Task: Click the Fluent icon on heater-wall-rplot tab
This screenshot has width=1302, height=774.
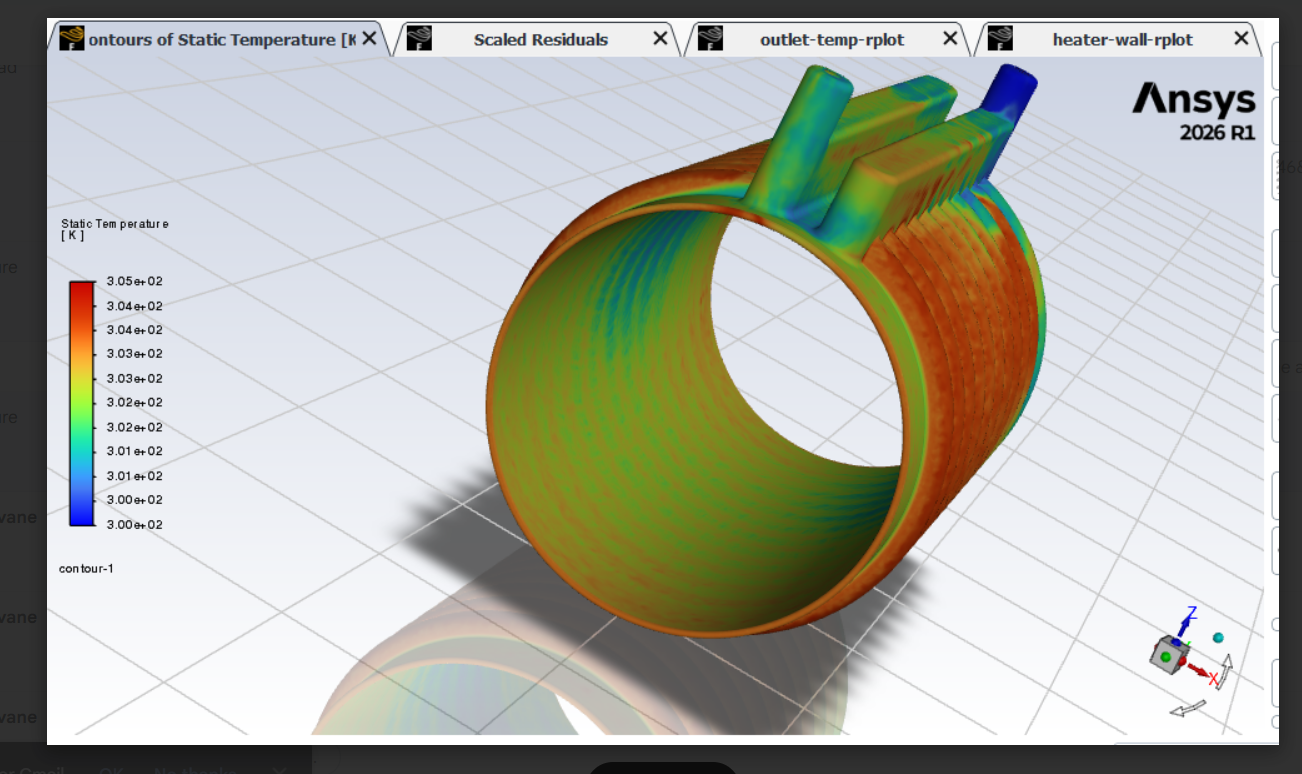Action: 1000,39
